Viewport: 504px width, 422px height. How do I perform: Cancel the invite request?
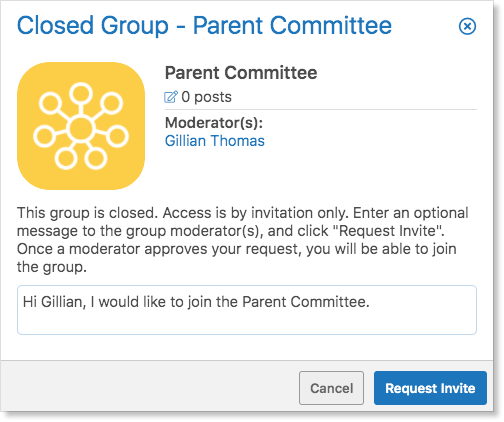331,388
